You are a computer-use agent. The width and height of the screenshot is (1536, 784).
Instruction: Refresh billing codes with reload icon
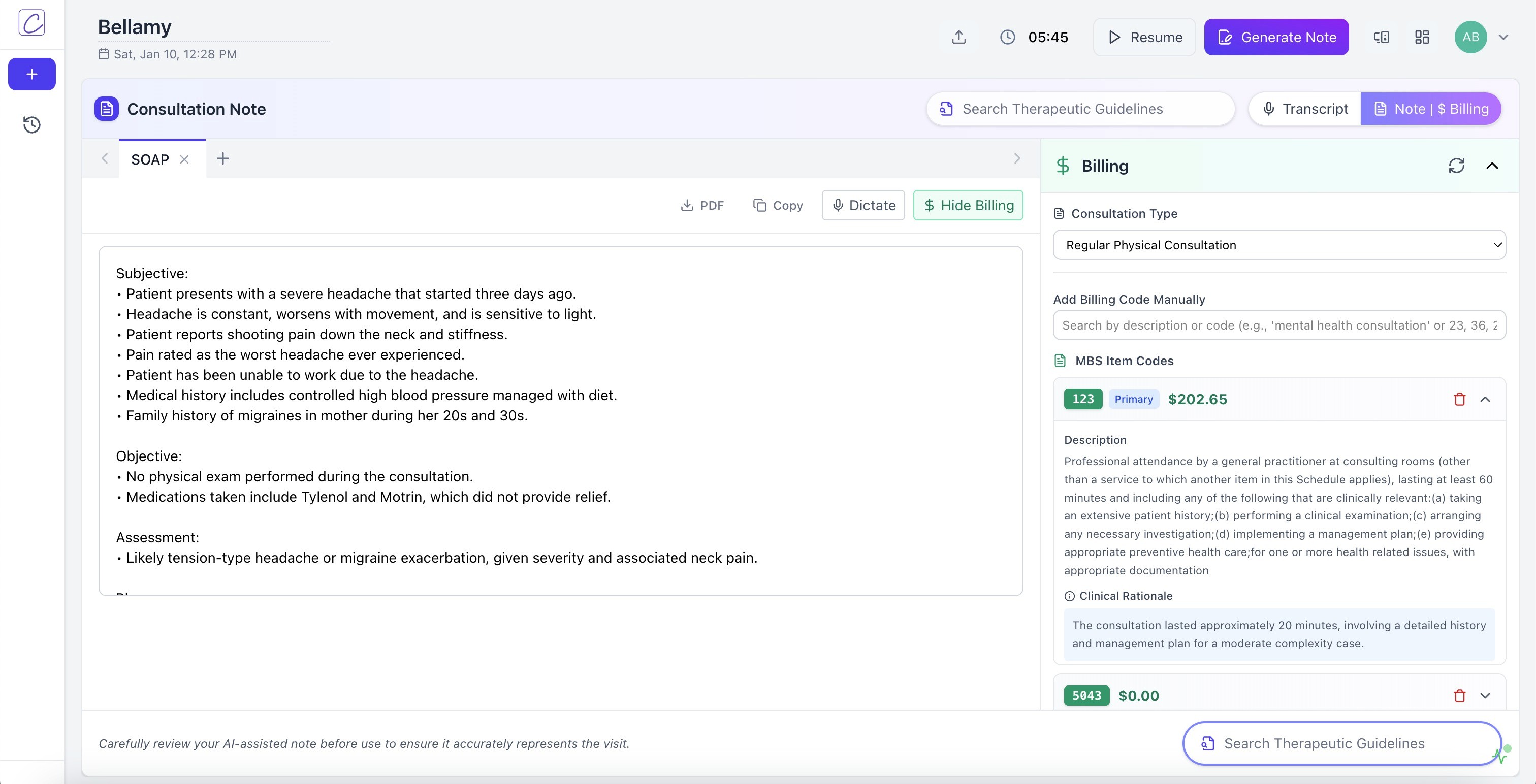tap(1456, 165)
